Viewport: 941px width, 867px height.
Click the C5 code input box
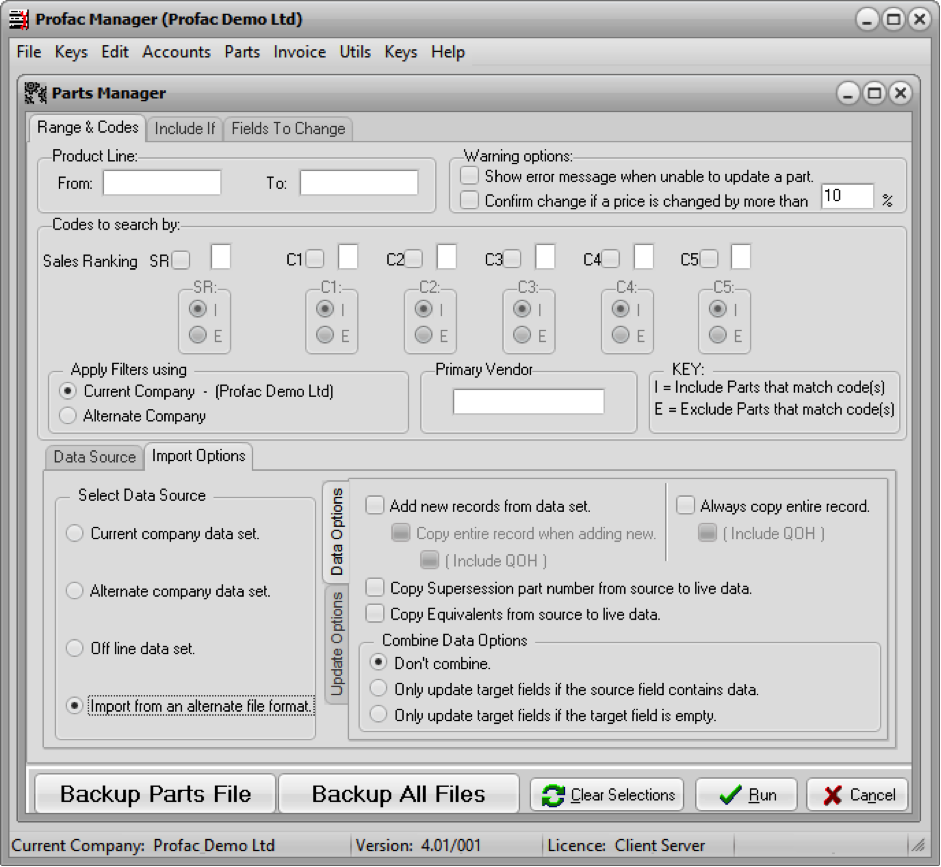(741, 257)
